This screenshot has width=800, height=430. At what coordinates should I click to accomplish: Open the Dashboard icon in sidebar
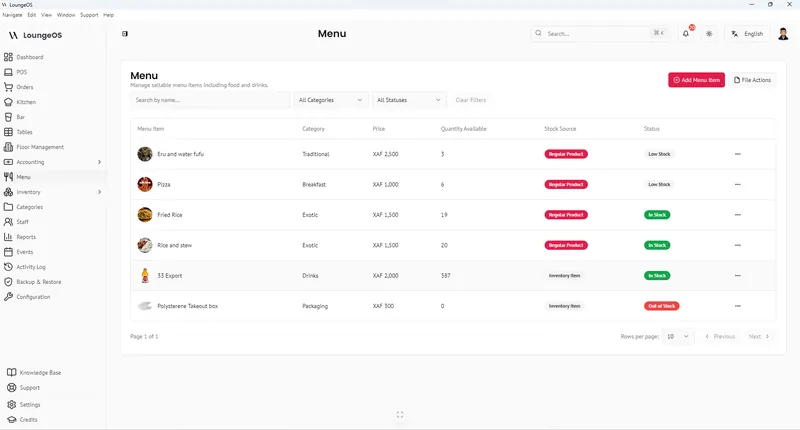pos(8,57)
